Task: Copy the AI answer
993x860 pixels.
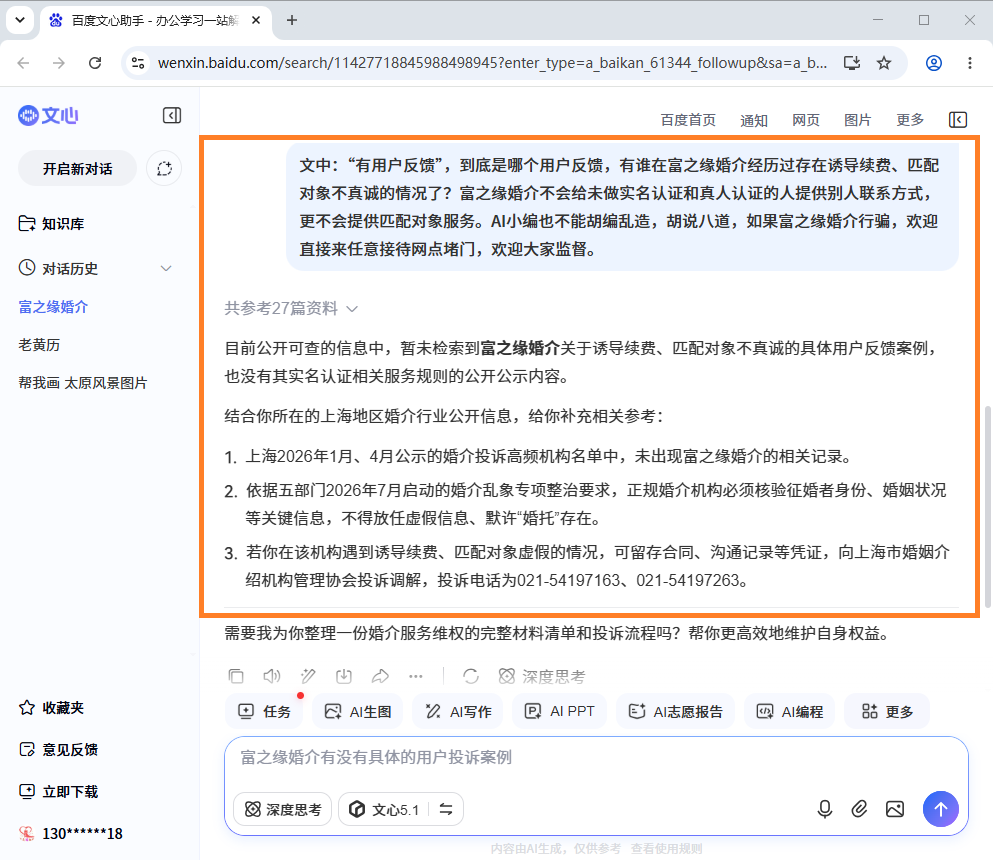Action: pyautogui.click(x=236, y=676)
